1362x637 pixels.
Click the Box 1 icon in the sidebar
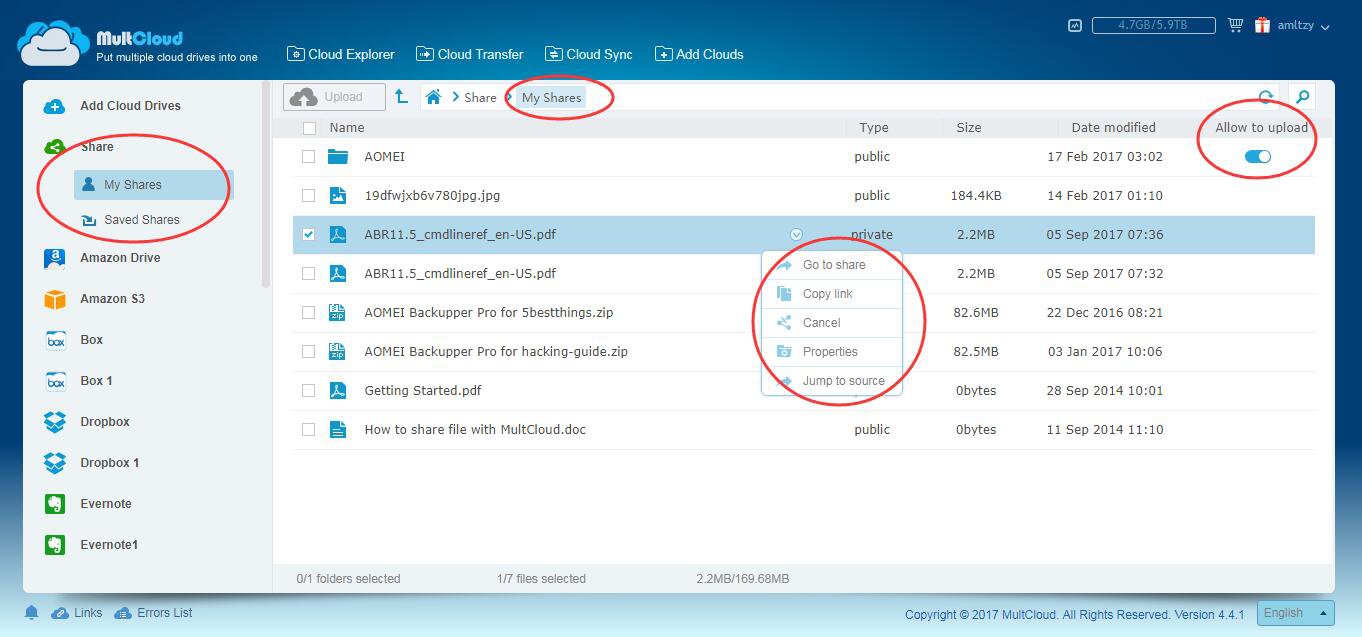[x=55, y=381]
